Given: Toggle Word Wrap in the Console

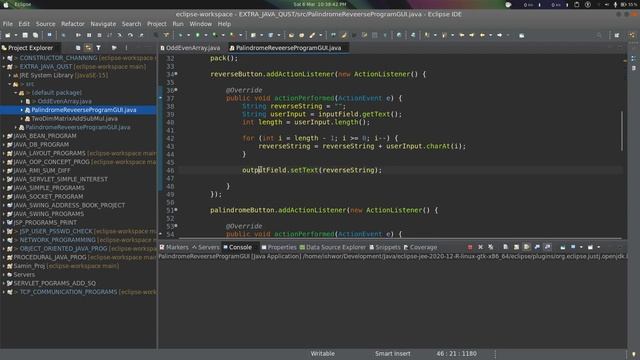Looking at the screenshot, I should click(x=527, y=247).
